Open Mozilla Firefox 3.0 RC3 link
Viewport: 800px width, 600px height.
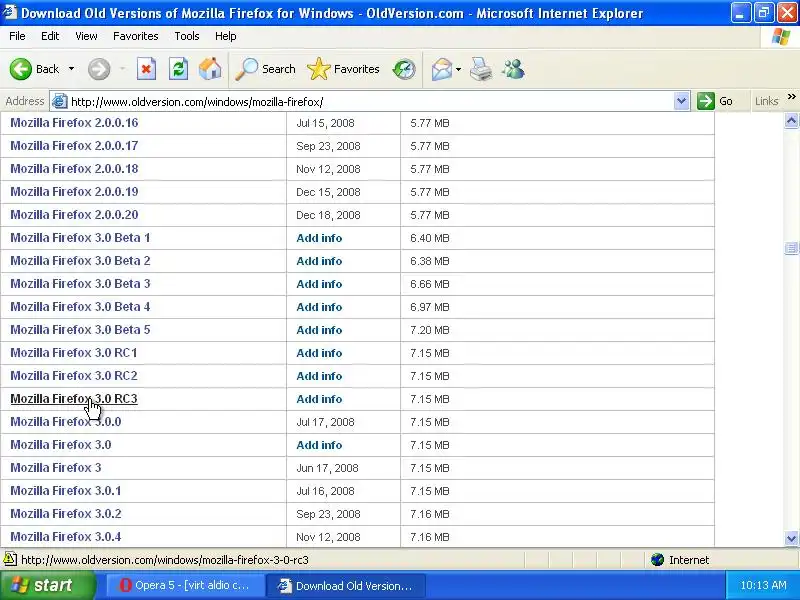(x=74, y=399)
